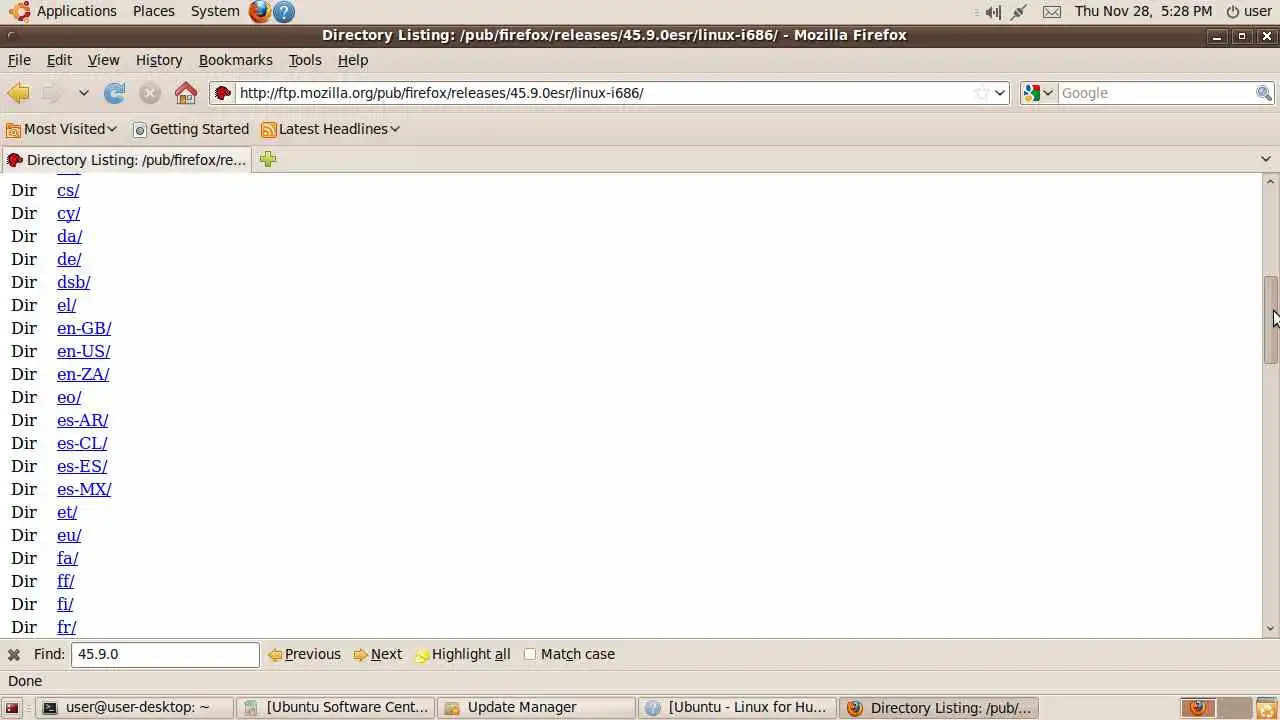The width and height of the screenshot is (1280, 720).
Task: Expand the Latest Headlines feed menu
Action: coord(330,129)
